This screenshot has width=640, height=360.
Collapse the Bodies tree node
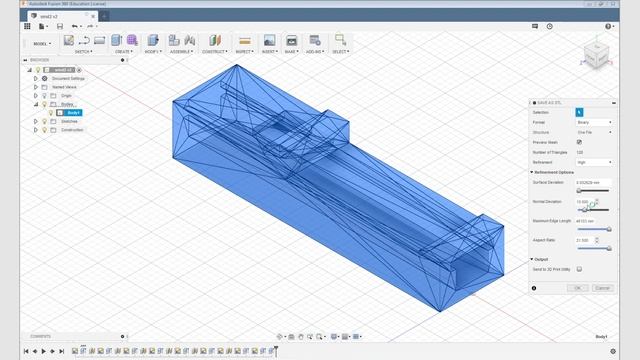tap(36, 104)
